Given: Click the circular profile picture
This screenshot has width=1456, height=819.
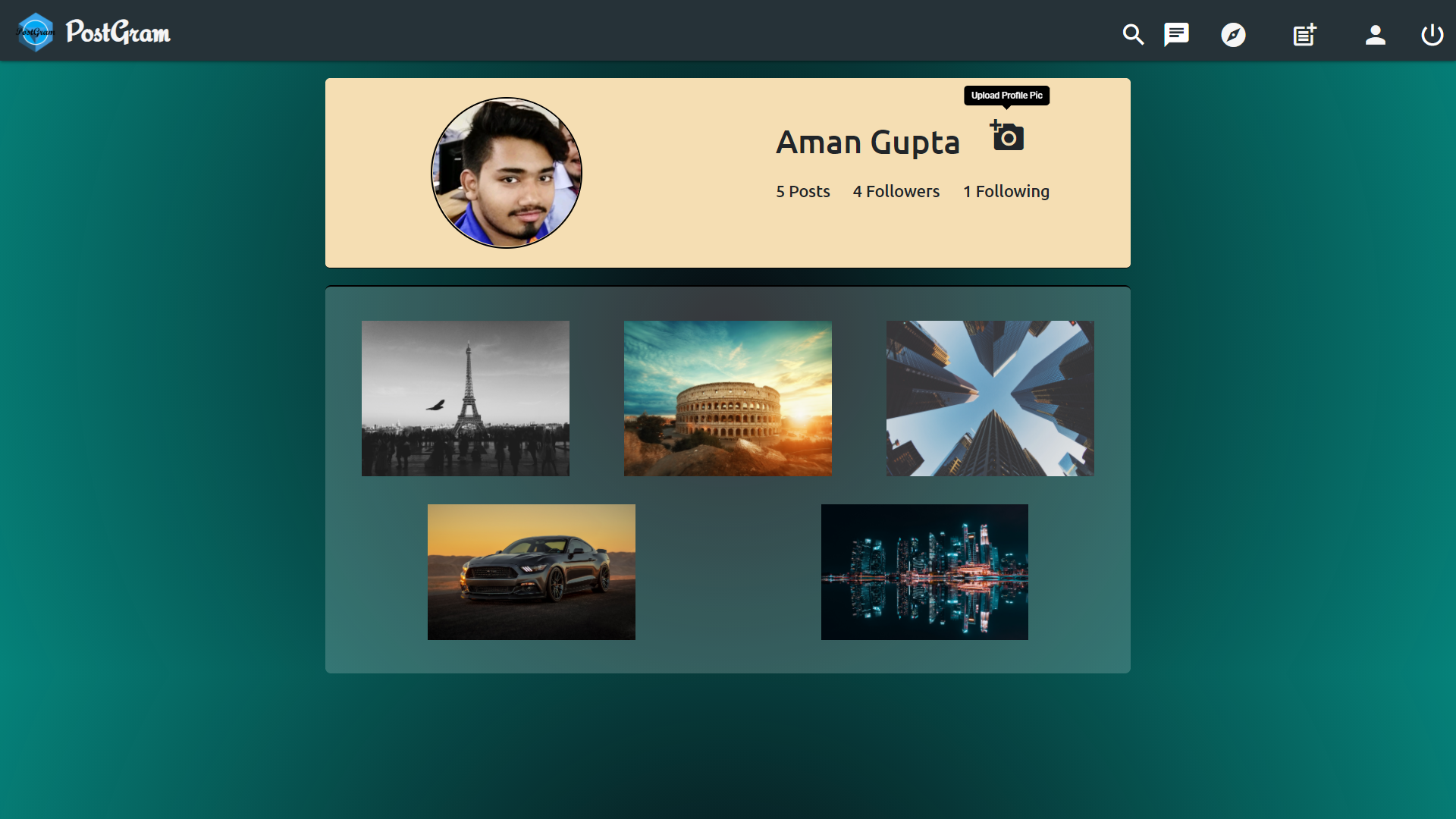Looking at the screenshot, I should [507, 173].
